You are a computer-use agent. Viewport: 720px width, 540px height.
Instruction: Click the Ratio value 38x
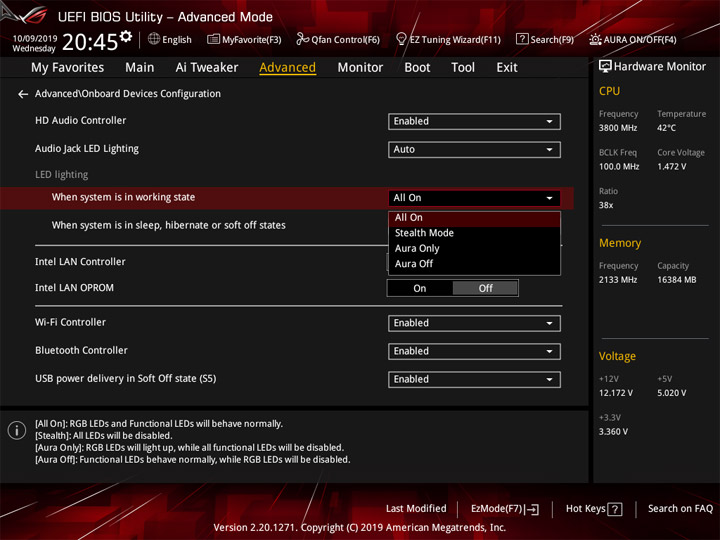pyautogui.click(x=606, y=205)
